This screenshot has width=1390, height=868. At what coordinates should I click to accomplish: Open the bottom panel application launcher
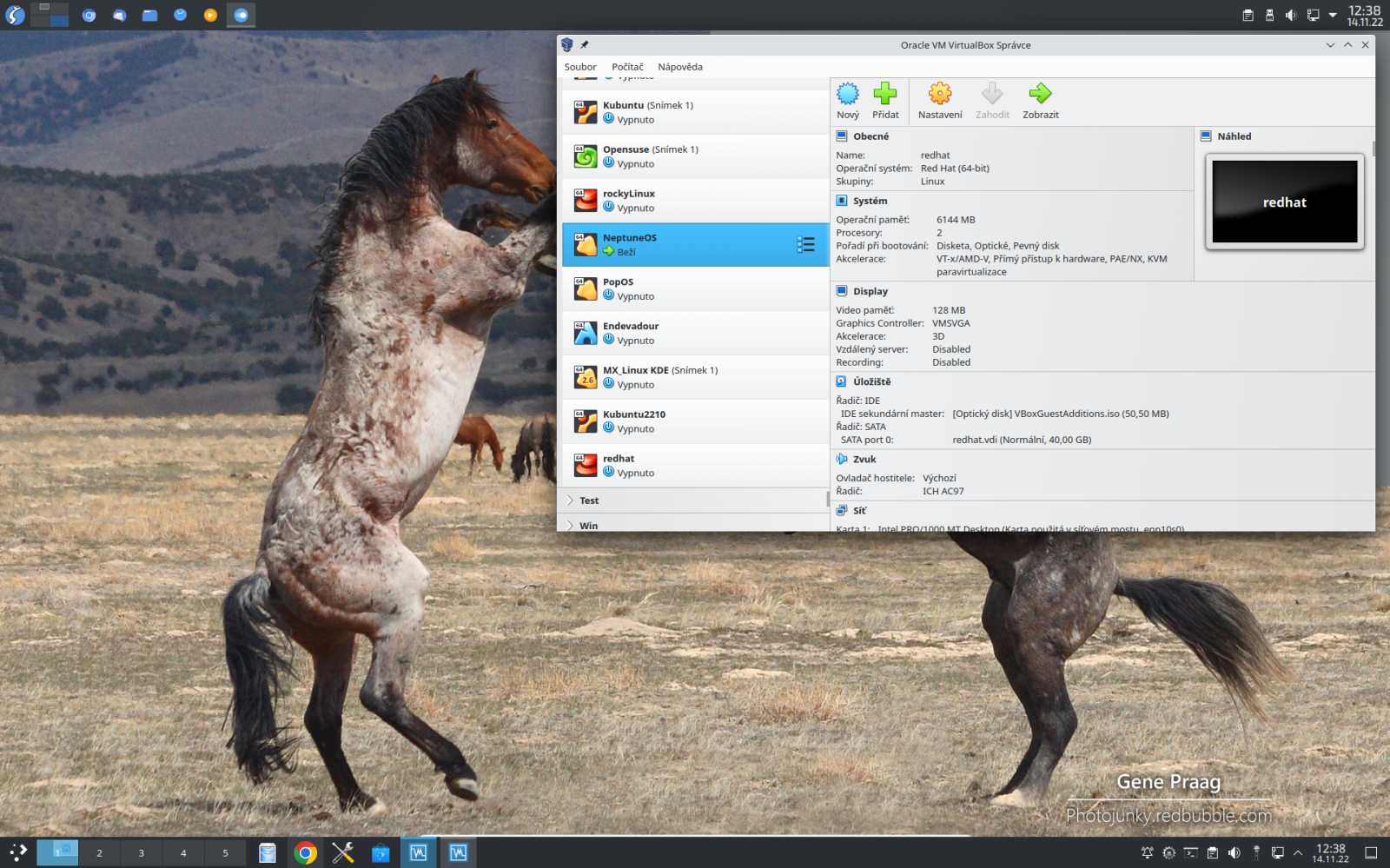point(17,852)
